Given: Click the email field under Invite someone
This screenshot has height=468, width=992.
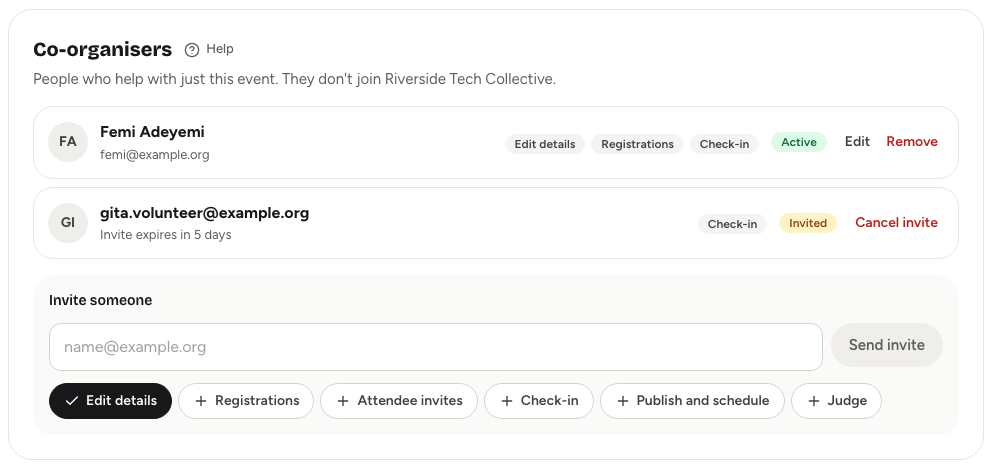Looking at the screenshot, I should coord(436,347).
